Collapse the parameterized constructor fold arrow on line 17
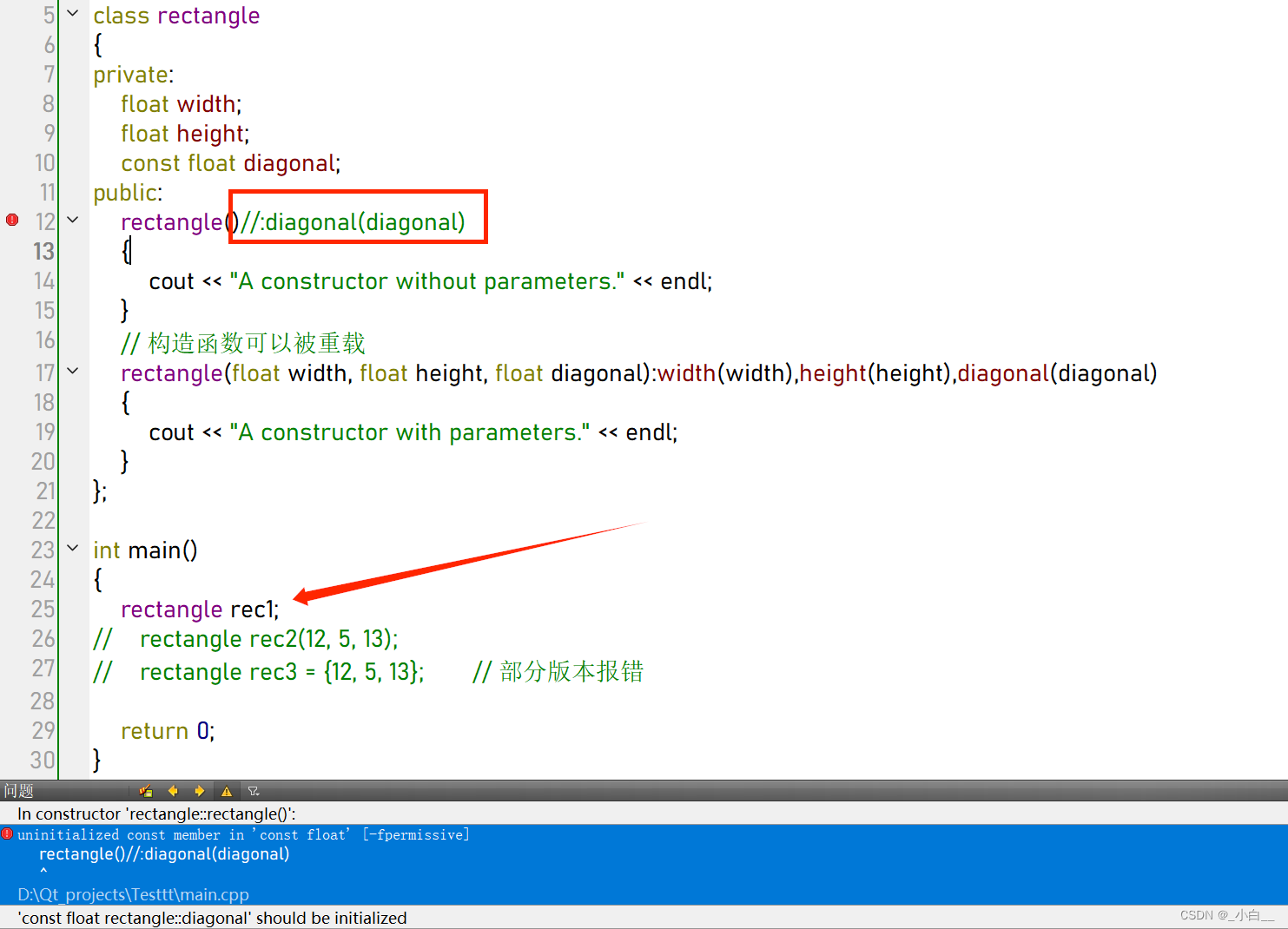This screenshot has height=929, width=1288. (x=73, y=372)
